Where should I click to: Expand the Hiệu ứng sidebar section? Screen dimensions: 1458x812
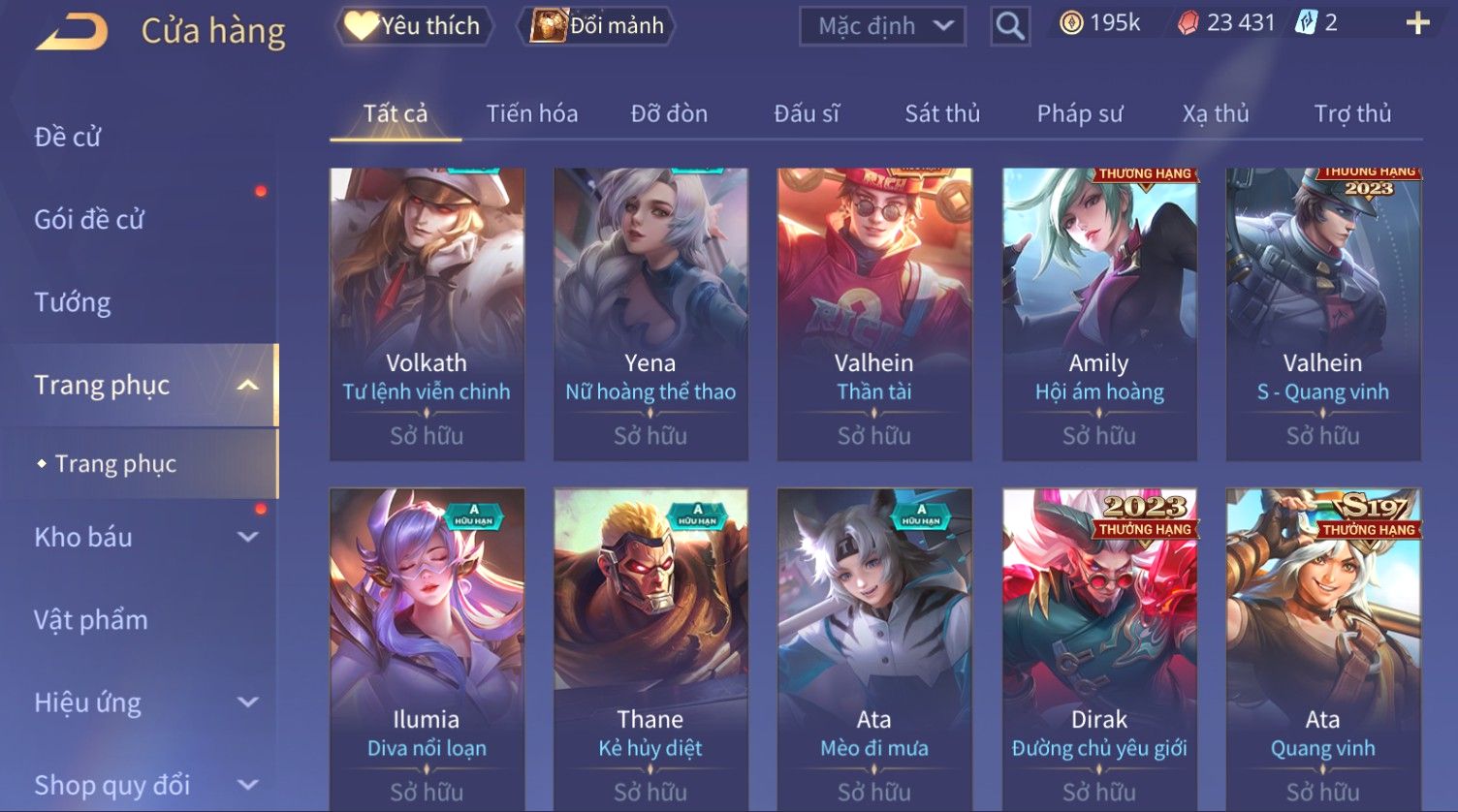click(x=248, y=703)
